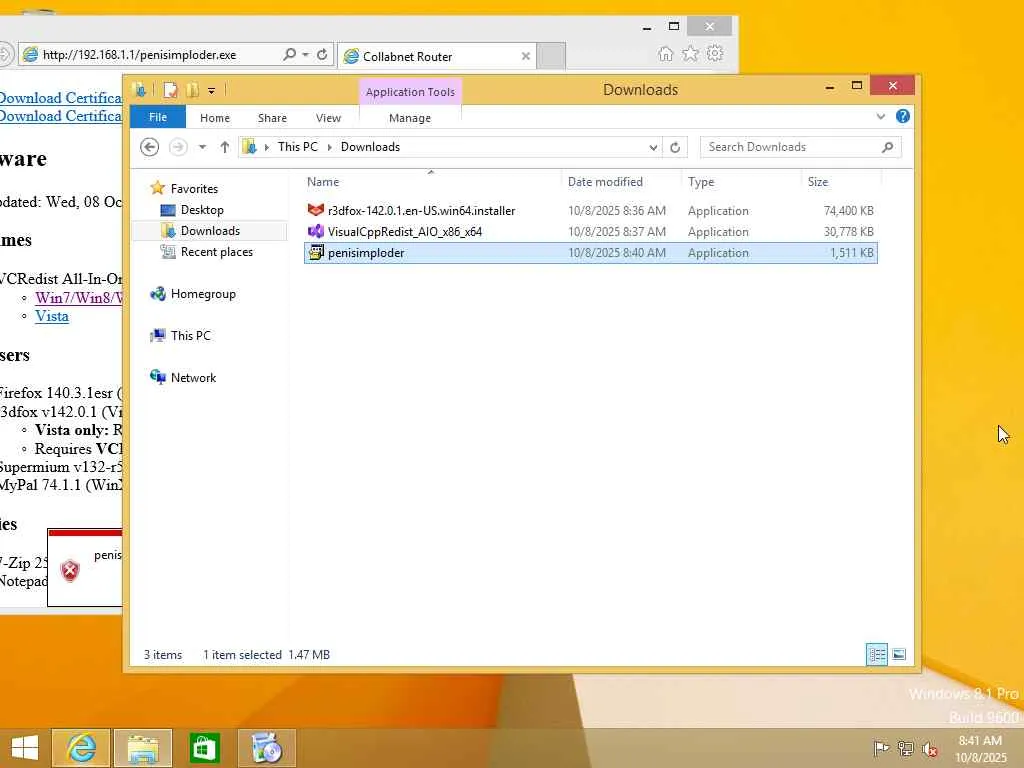1024x768 pixels.
Task: Open Customize Quick Access Toolbar dropdown
Action: 212,91
